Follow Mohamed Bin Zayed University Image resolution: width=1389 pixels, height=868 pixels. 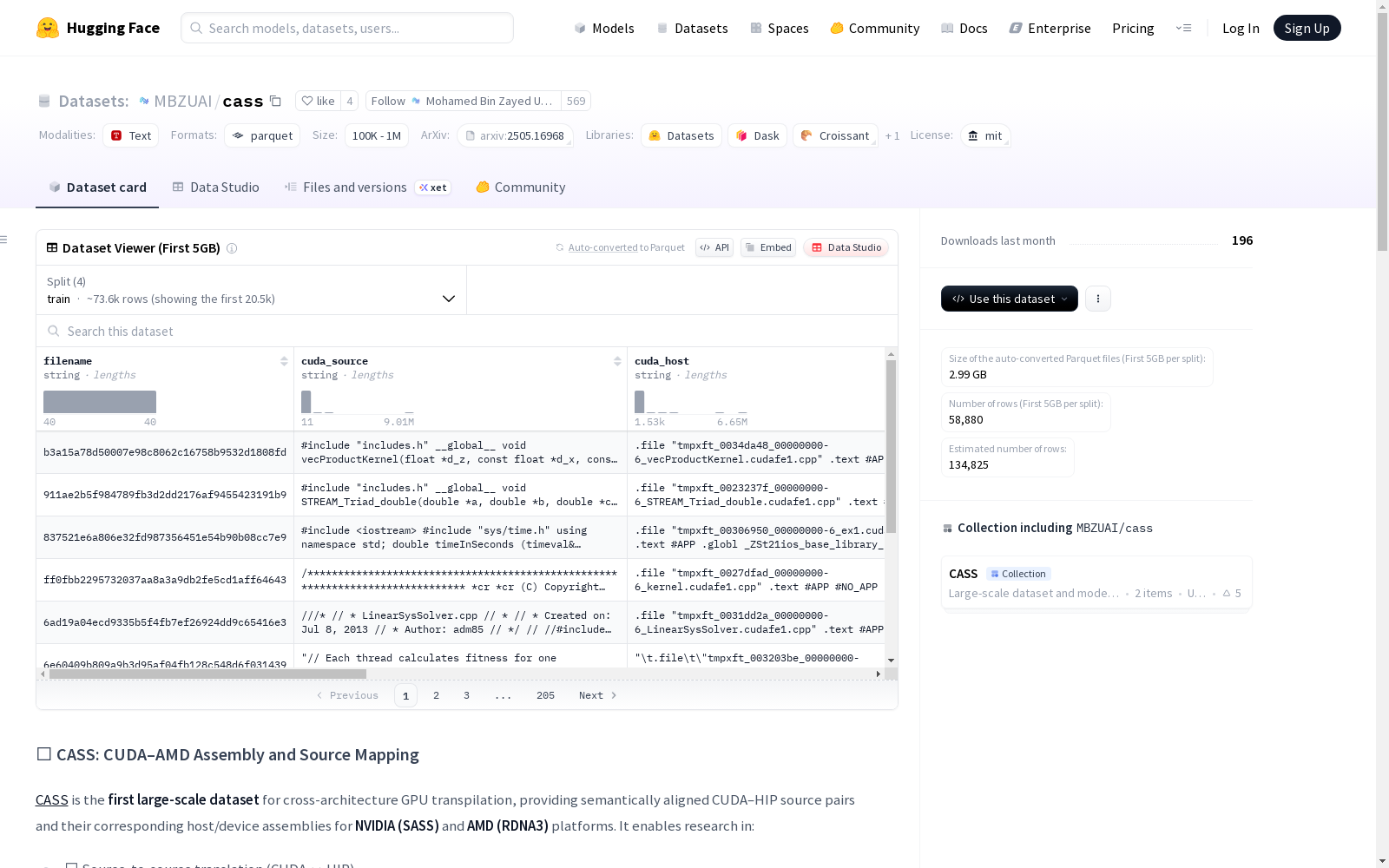pyautogui.click(x=463, y=101)
